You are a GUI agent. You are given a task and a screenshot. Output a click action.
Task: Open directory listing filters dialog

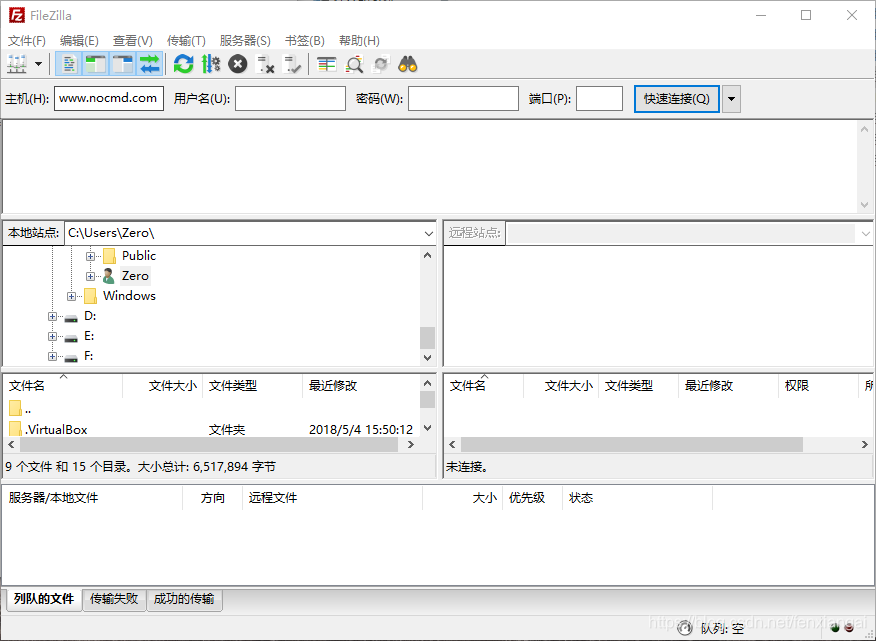pyautogui.click(x=327, y=64)
